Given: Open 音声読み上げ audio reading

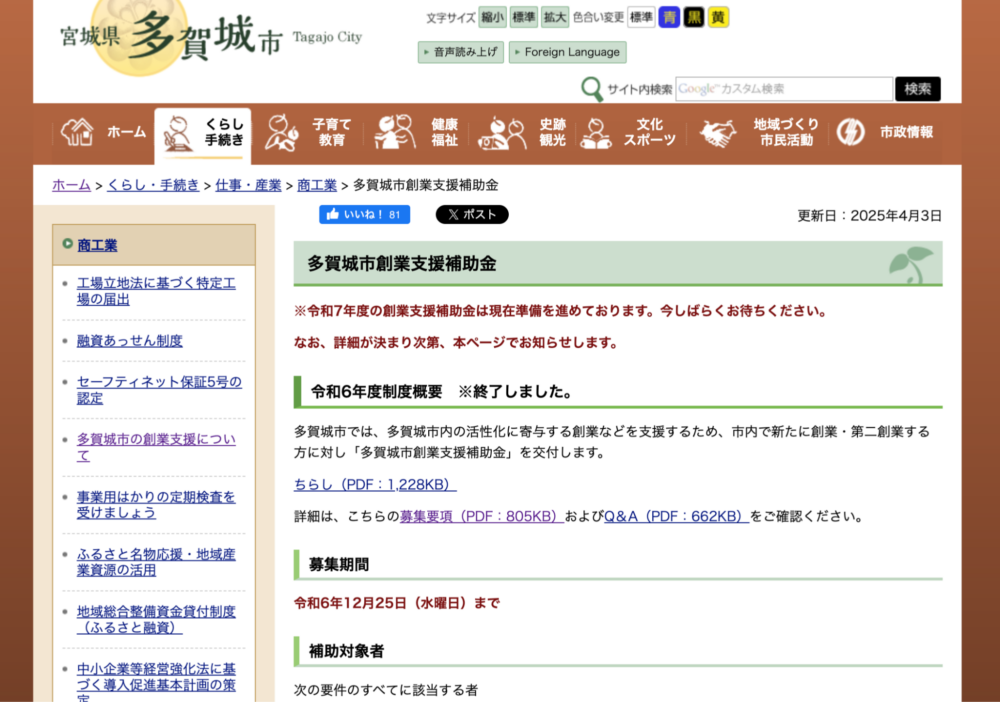Looking at the screenshot, I should (x=461, y=52).
